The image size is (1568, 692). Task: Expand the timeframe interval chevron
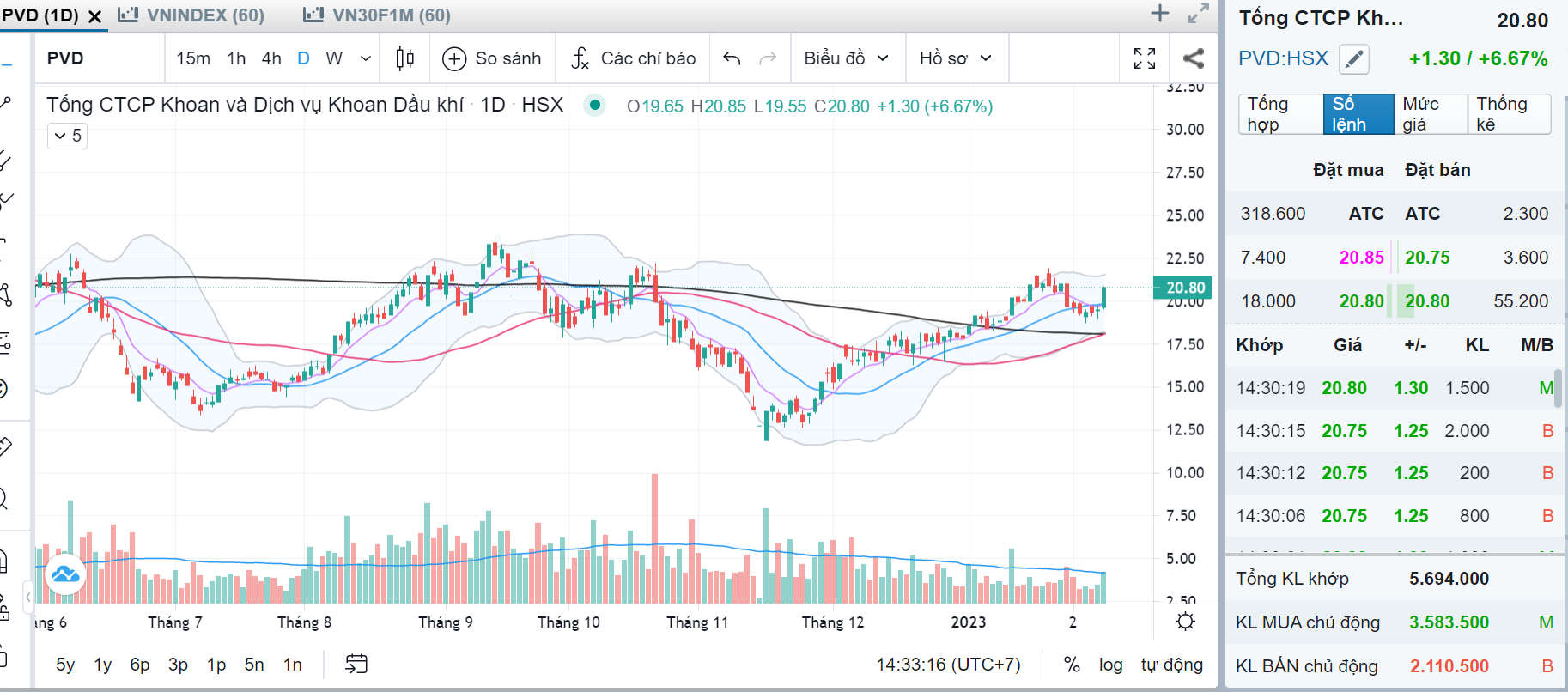coord(366,58)
